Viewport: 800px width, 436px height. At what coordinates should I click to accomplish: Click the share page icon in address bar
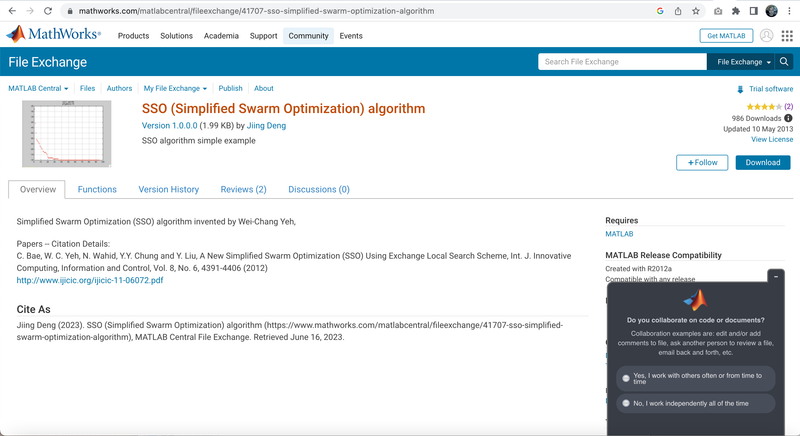point(678,11)
